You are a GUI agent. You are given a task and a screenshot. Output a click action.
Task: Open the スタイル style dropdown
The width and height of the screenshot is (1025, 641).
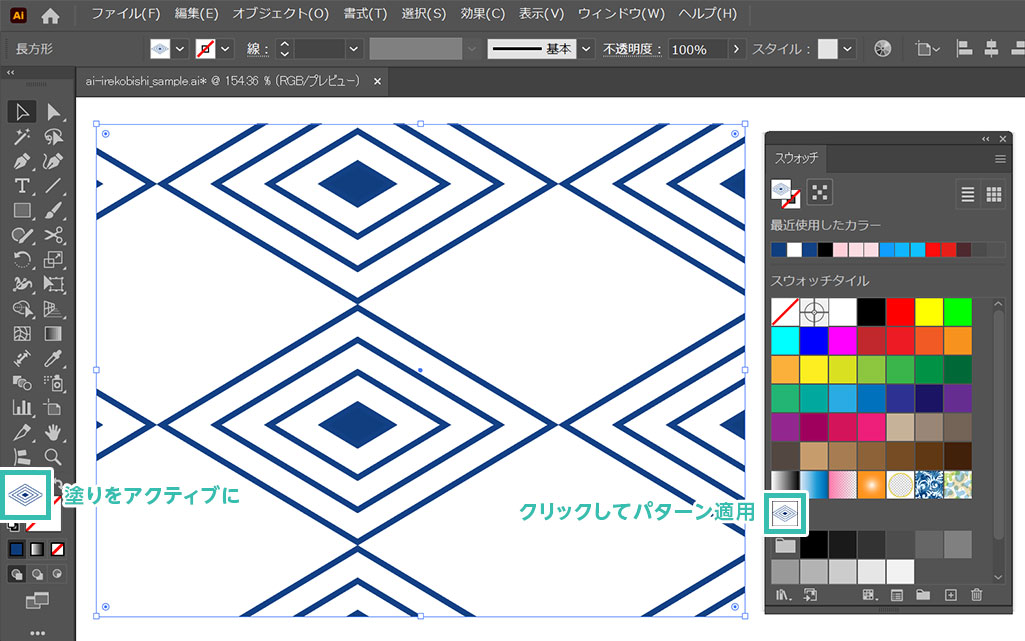848,49
